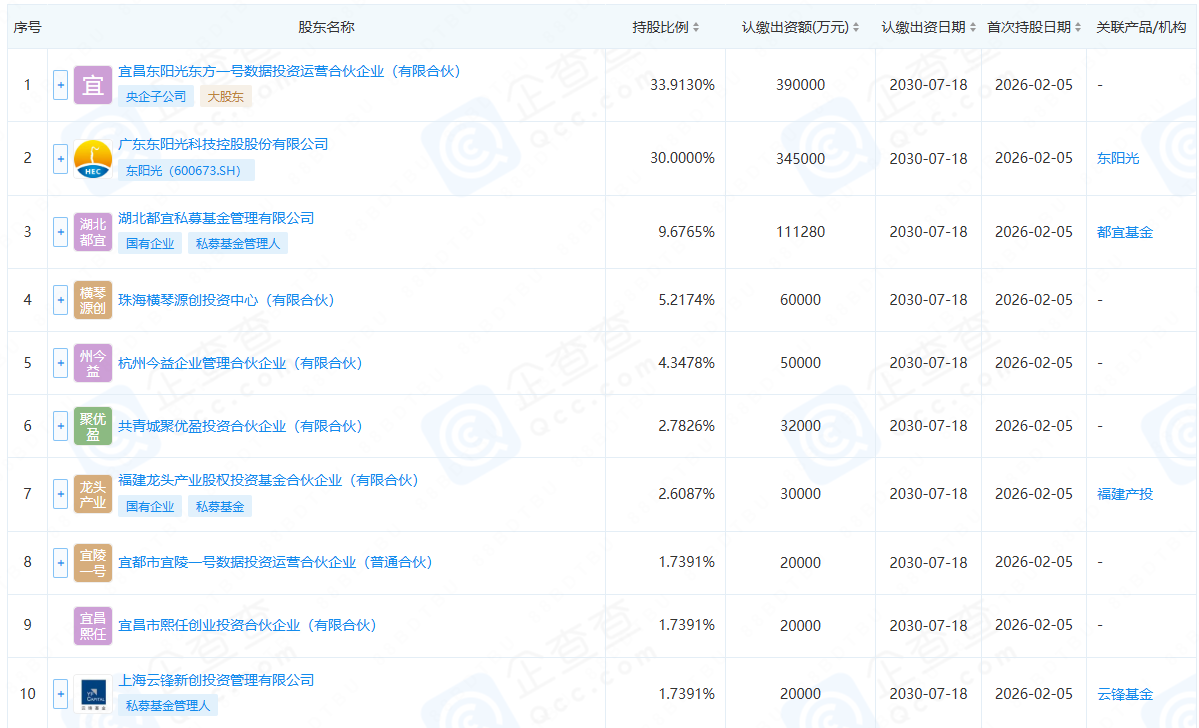Sort by 持股比例 column header
Image resolution: width=1199 pixels, height=728 pixels.
pyautogui.click(x=666, y=28)
